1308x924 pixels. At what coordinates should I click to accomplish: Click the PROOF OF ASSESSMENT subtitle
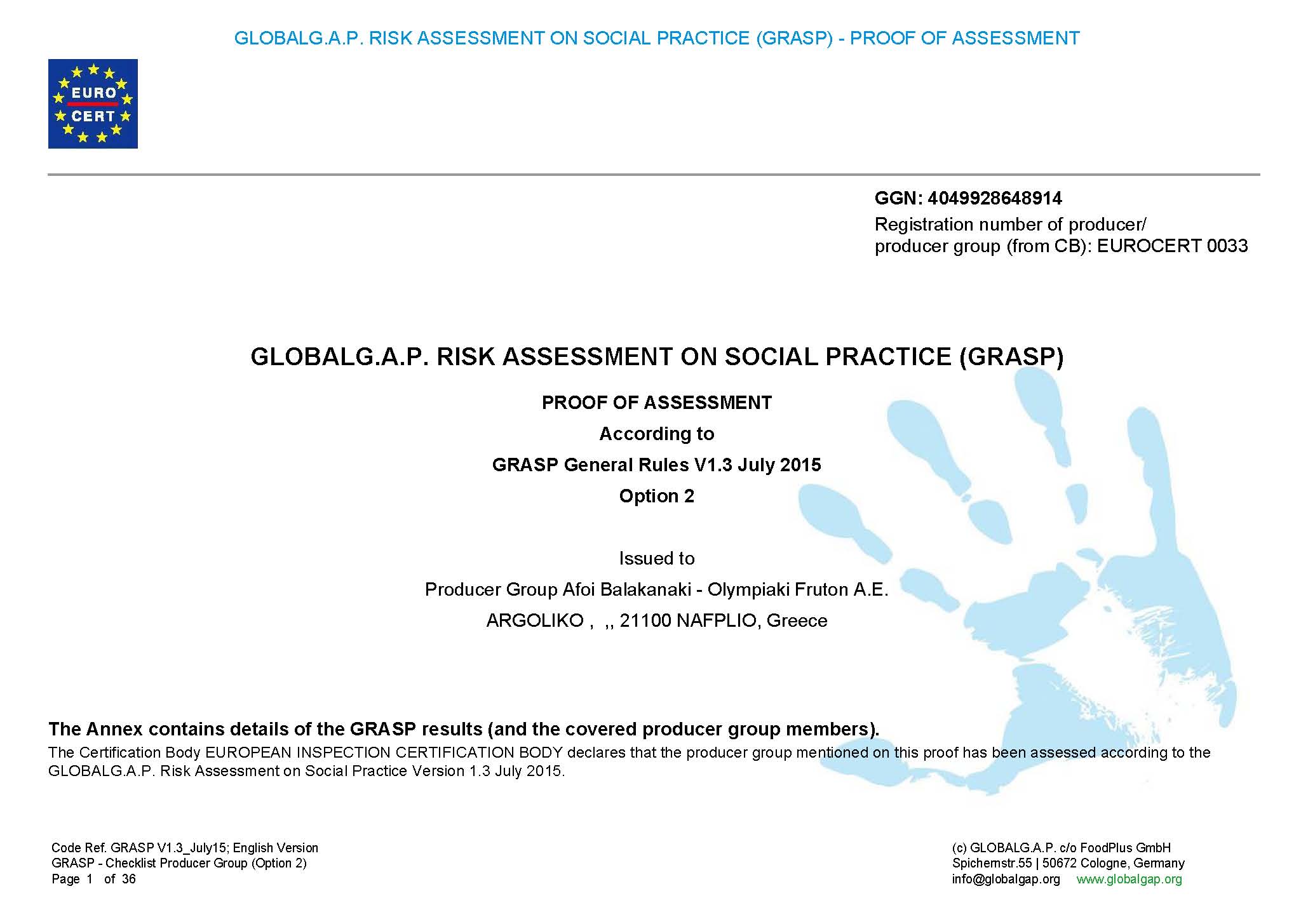pos(656,403)
